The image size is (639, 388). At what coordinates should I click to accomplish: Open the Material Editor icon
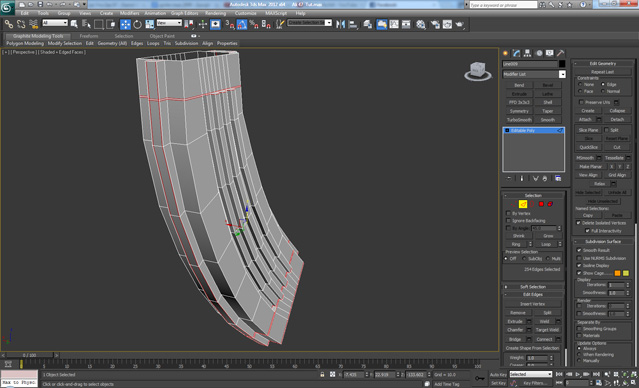pyautogui.click(x=421, y=24)
